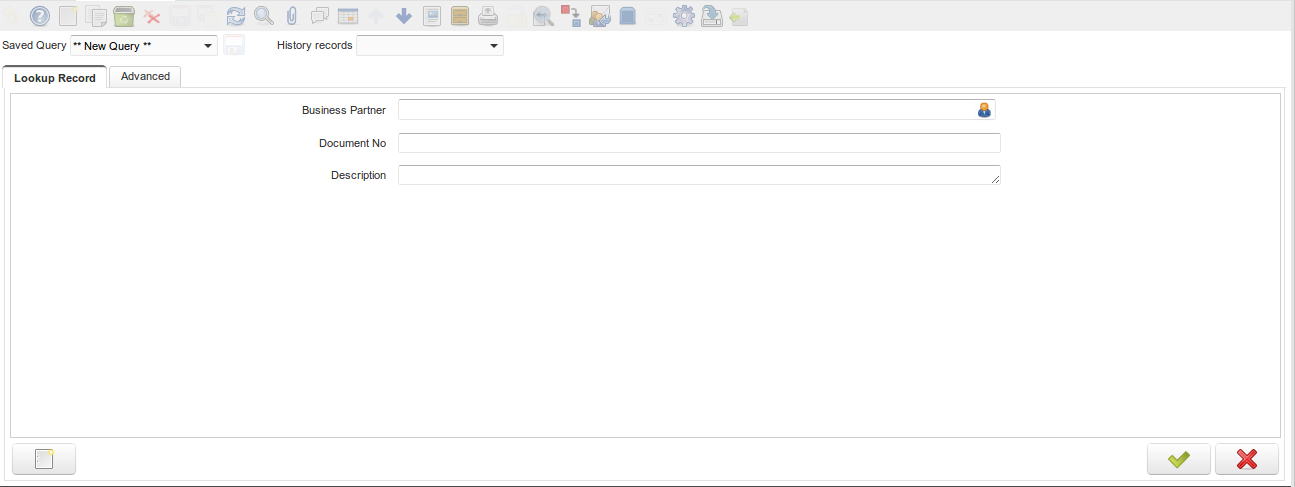Select the Lookup Record tab
1295x487 pixels.
[55, 78]
